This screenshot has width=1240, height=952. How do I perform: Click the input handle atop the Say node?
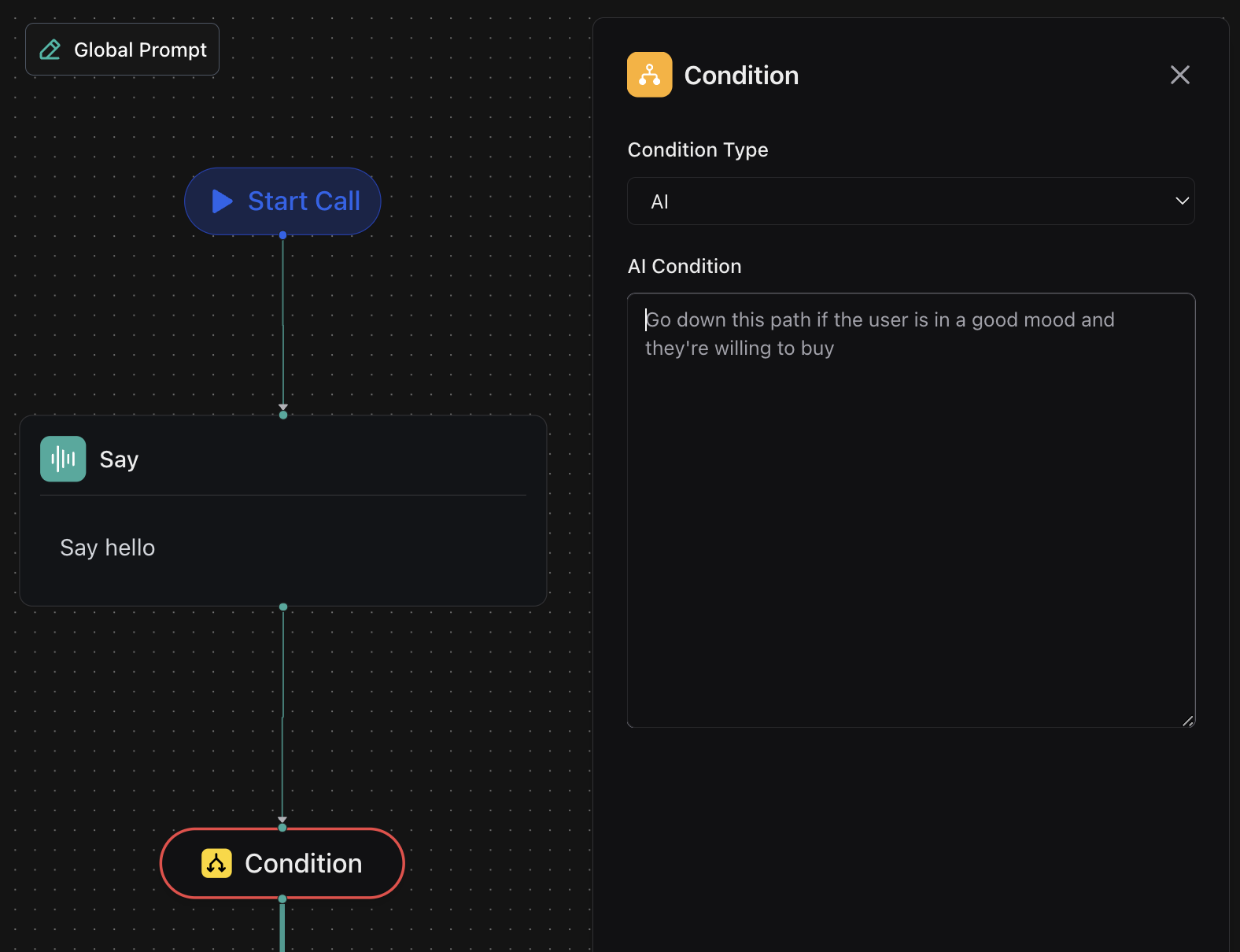(283, 415)
